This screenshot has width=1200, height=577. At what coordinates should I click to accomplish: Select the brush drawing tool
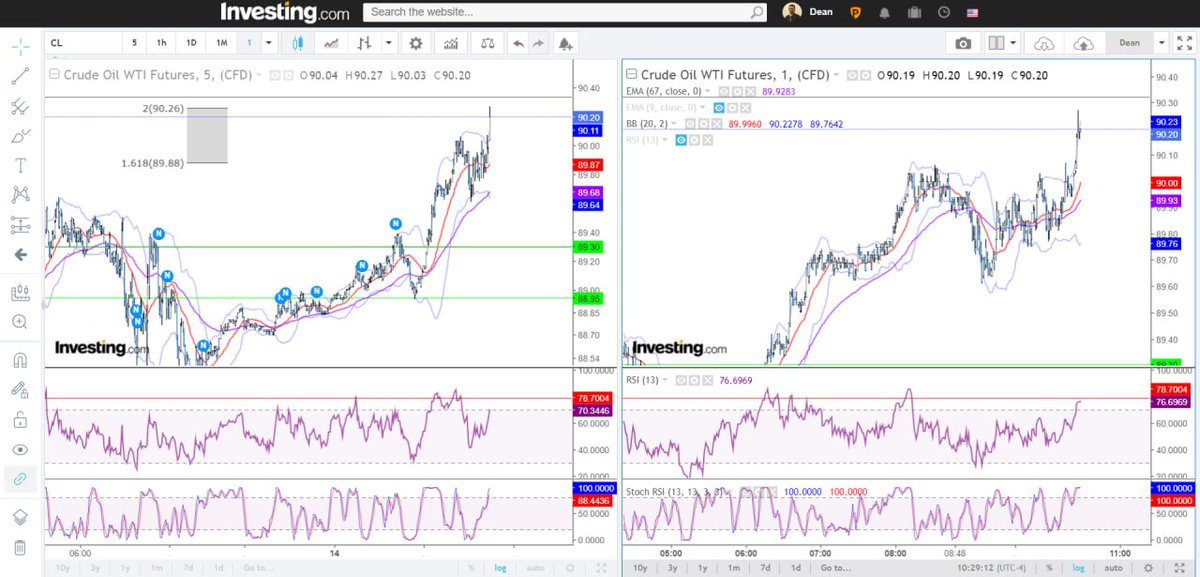[20, 136]
